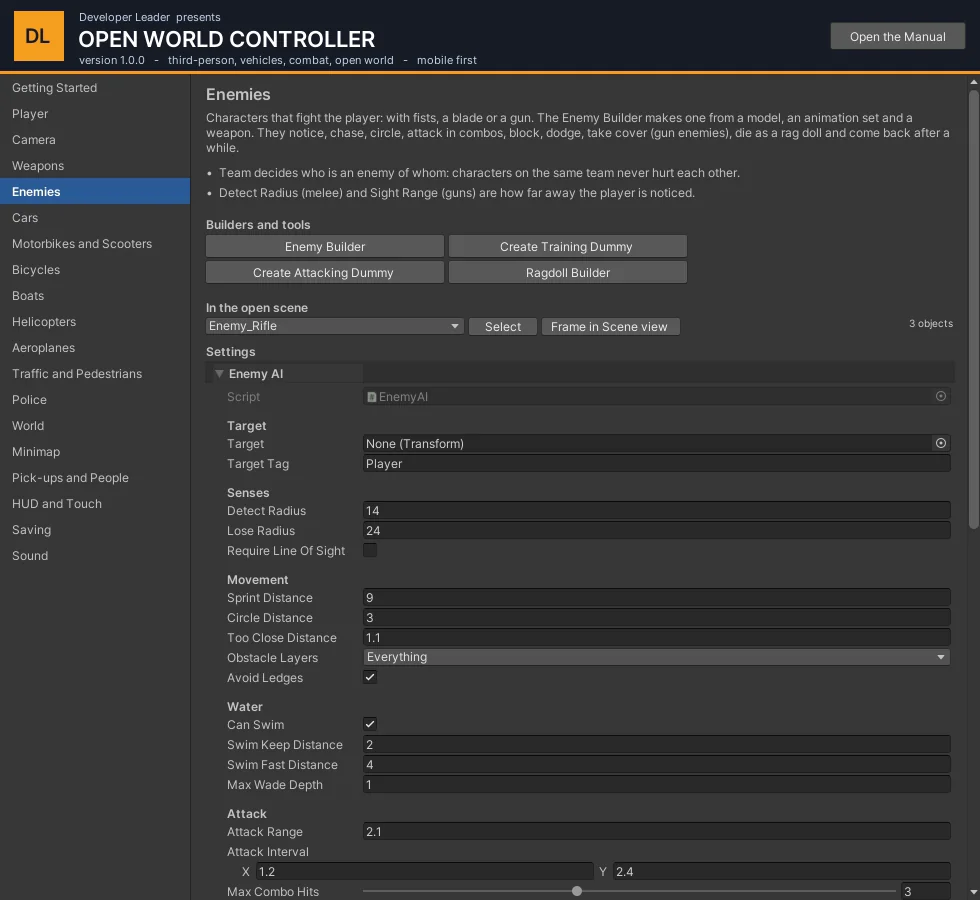Image resolution: width=980 pixels, height=900 pixels.
Task: Click Create Attacking Dummy button
Action: [x=325, y=272]
